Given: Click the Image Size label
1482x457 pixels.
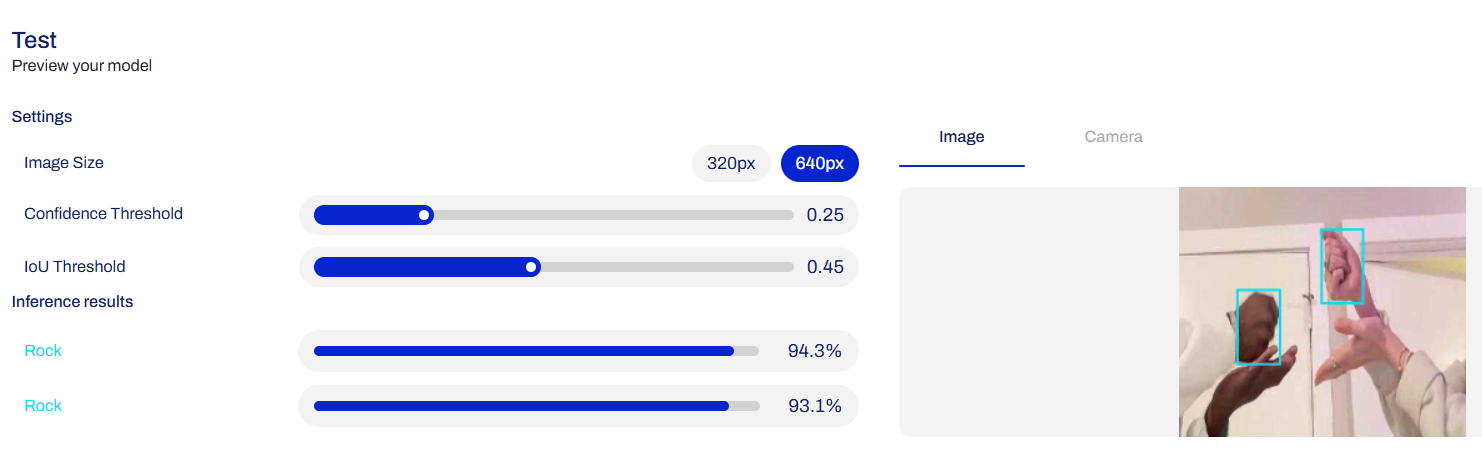Looking at the screenshot, I should point(64,162).
